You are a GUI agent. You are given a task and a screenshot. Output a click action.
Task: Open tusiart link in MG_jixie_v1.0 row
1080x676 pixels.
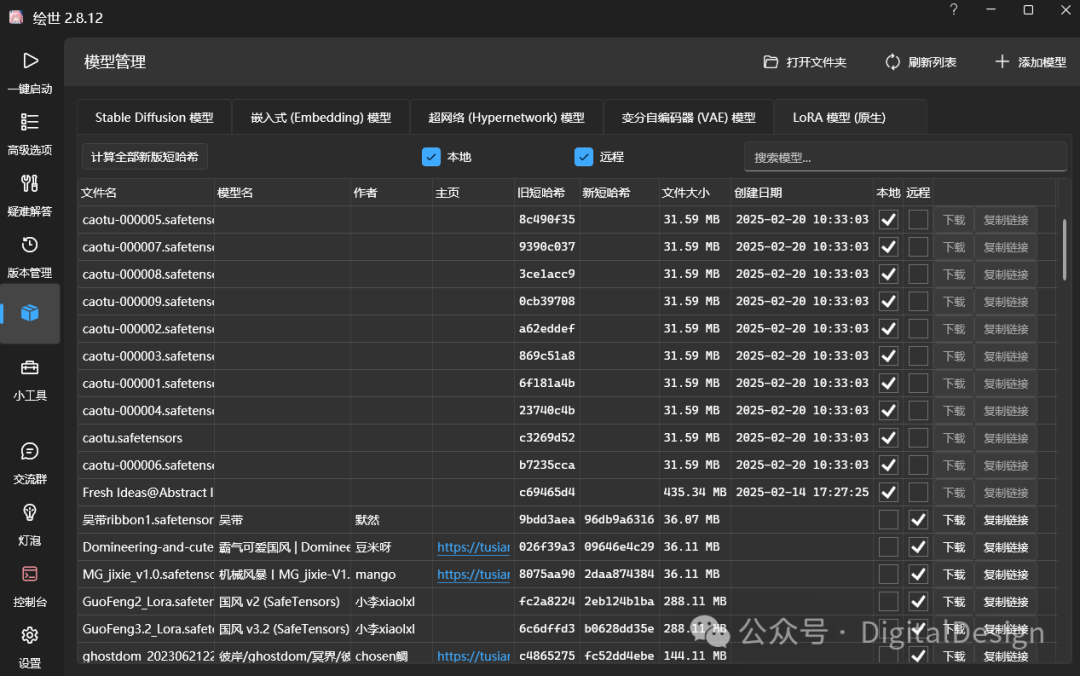(473, 574)
